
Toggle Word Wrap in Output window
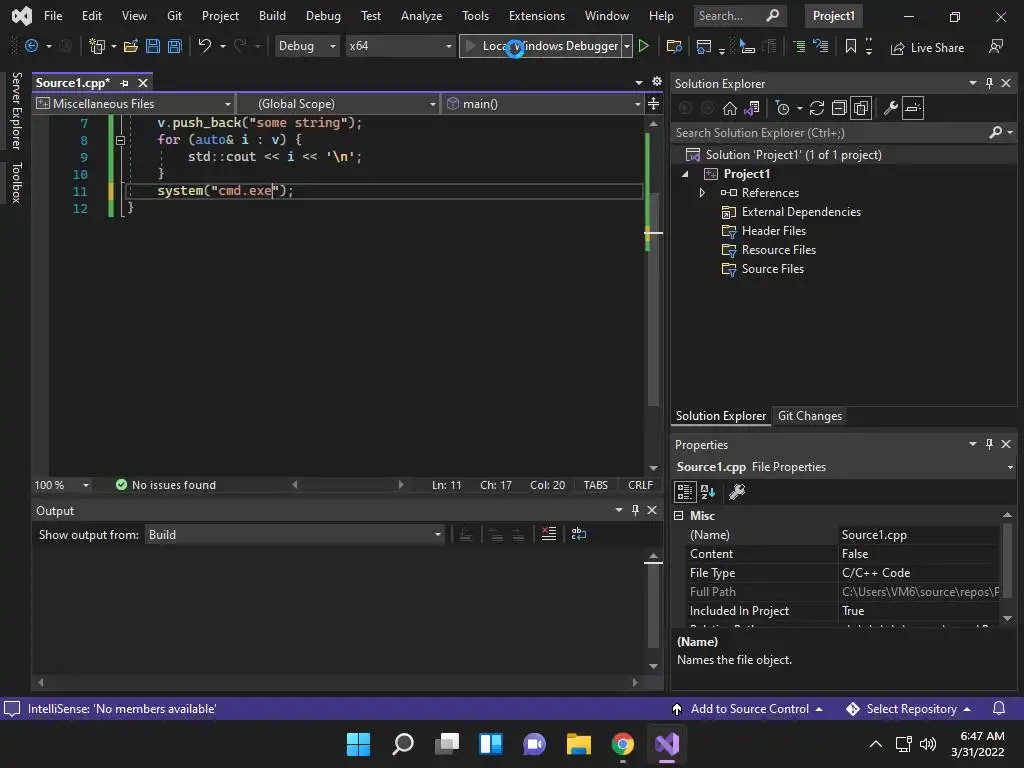click(579, 534)
